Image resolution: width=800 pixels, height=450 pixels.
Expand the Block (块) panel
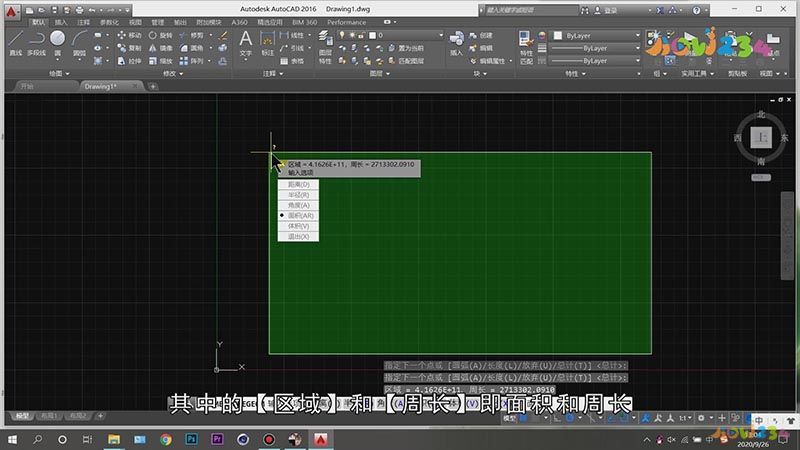[x=479, y=73]
